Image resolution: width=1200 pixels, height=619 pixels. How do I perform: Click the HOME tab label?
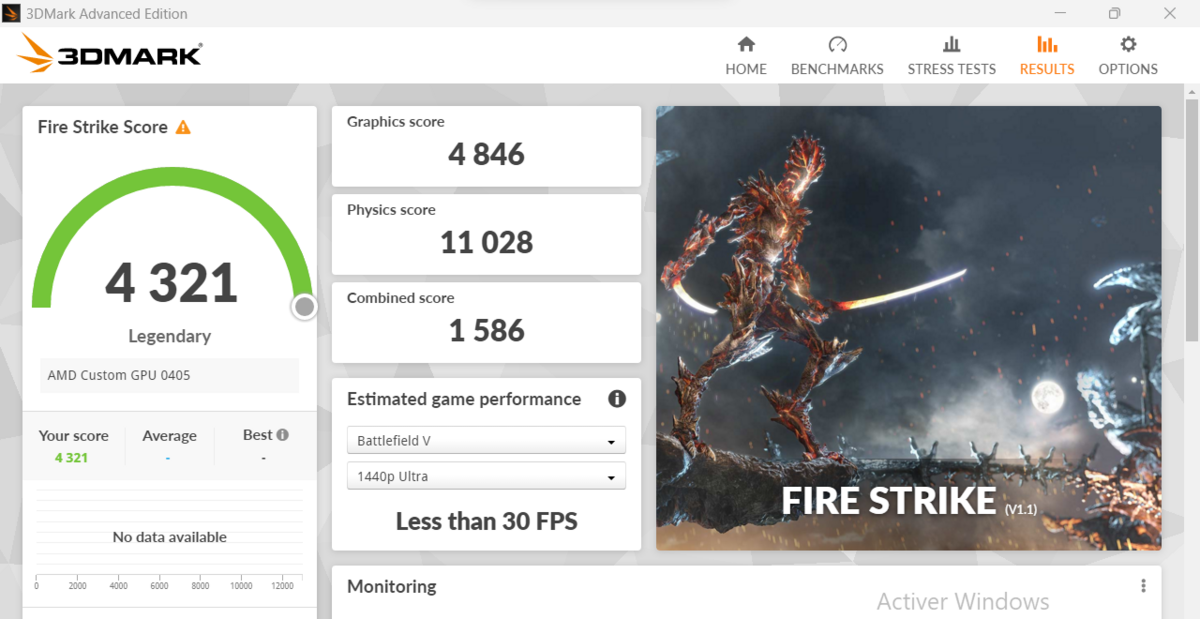(746, 69)
